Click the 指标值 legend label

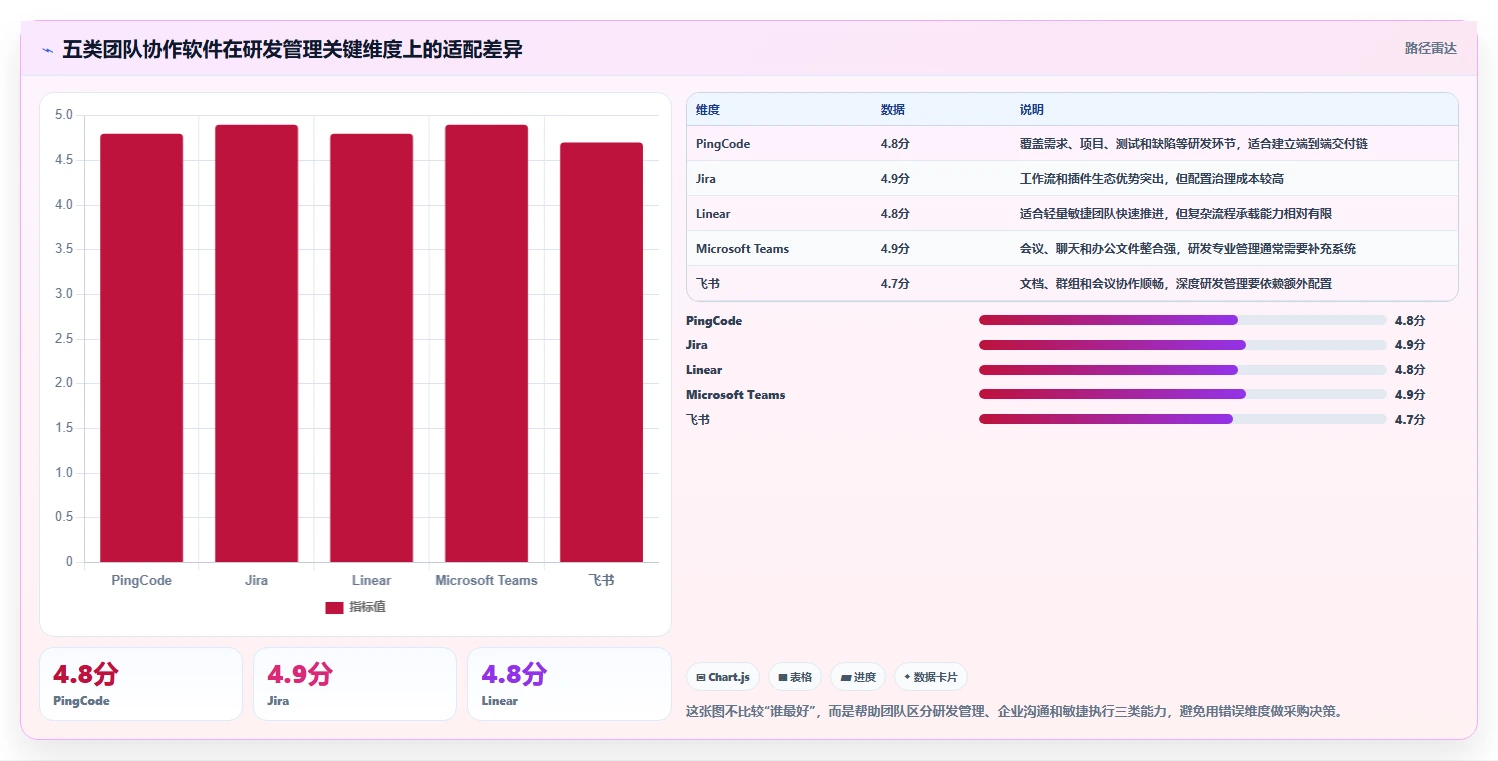pos(367,608)
